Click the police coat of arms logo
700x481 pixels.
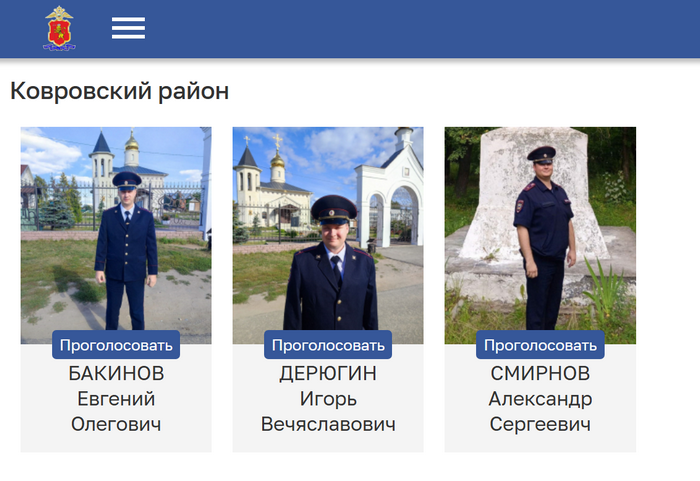tap(59, 28)
